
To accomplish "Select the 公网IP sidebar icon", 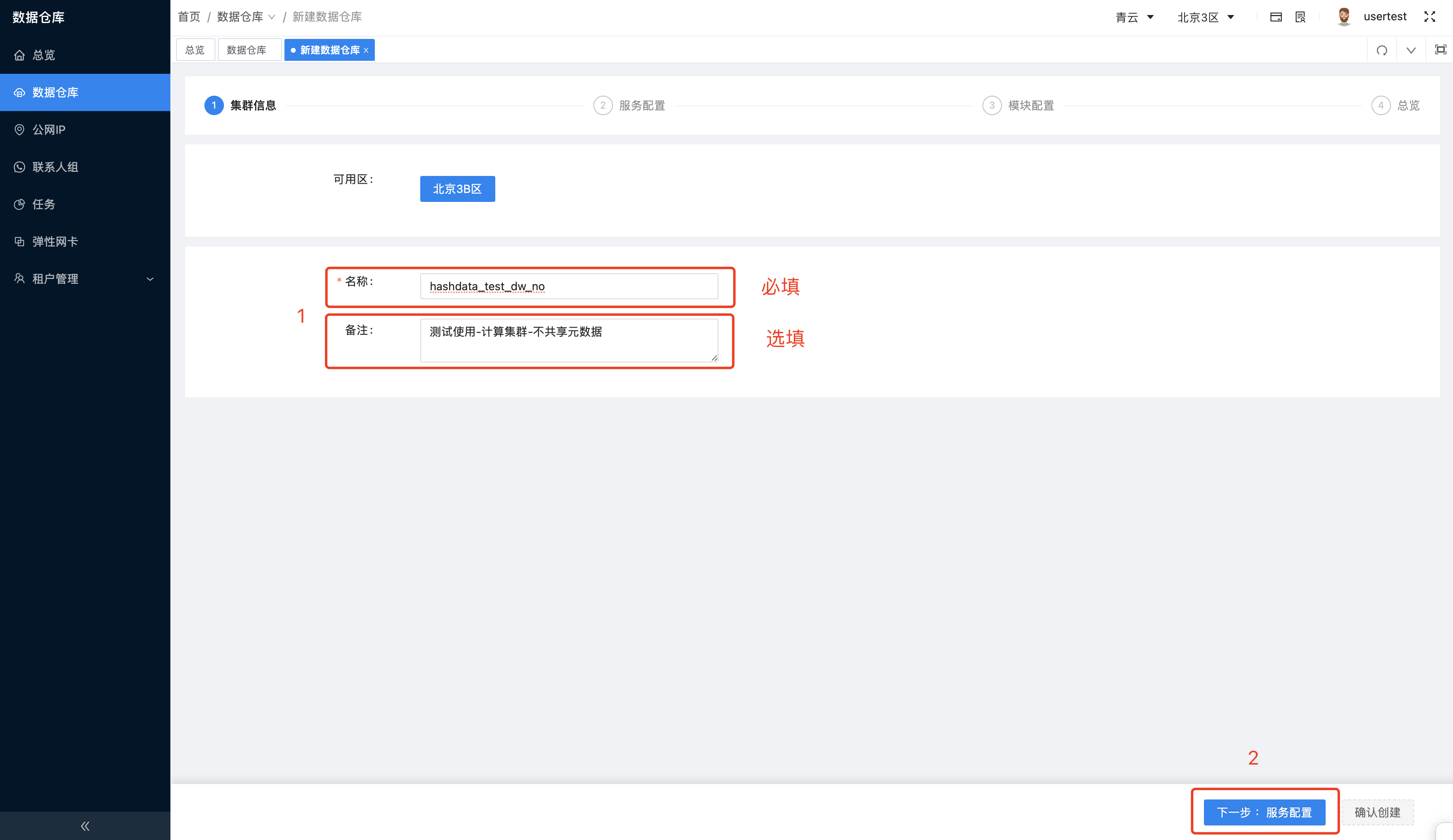I will pyautogui.click(x=19, y=129).
